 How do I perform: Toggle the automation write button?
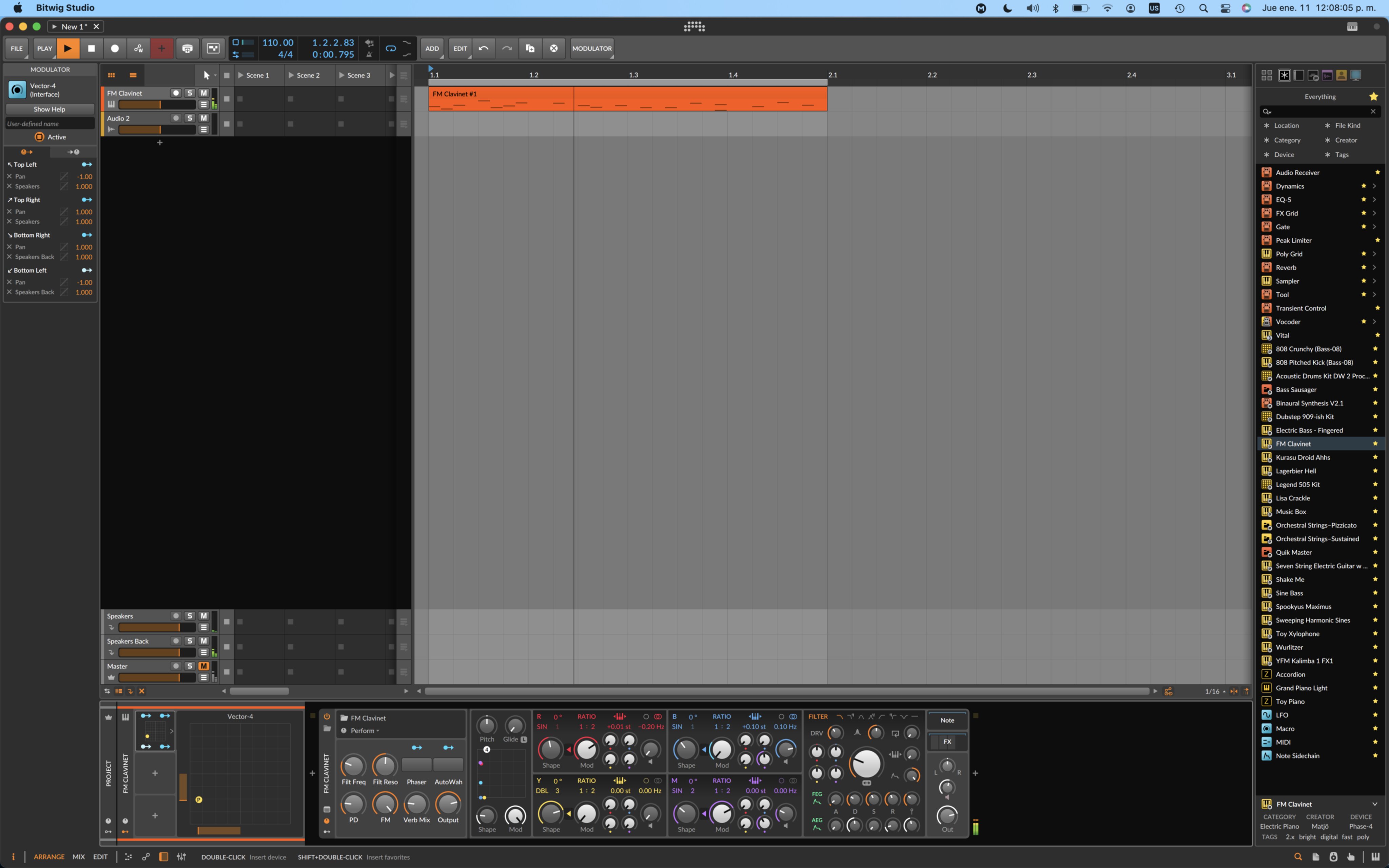138,48
